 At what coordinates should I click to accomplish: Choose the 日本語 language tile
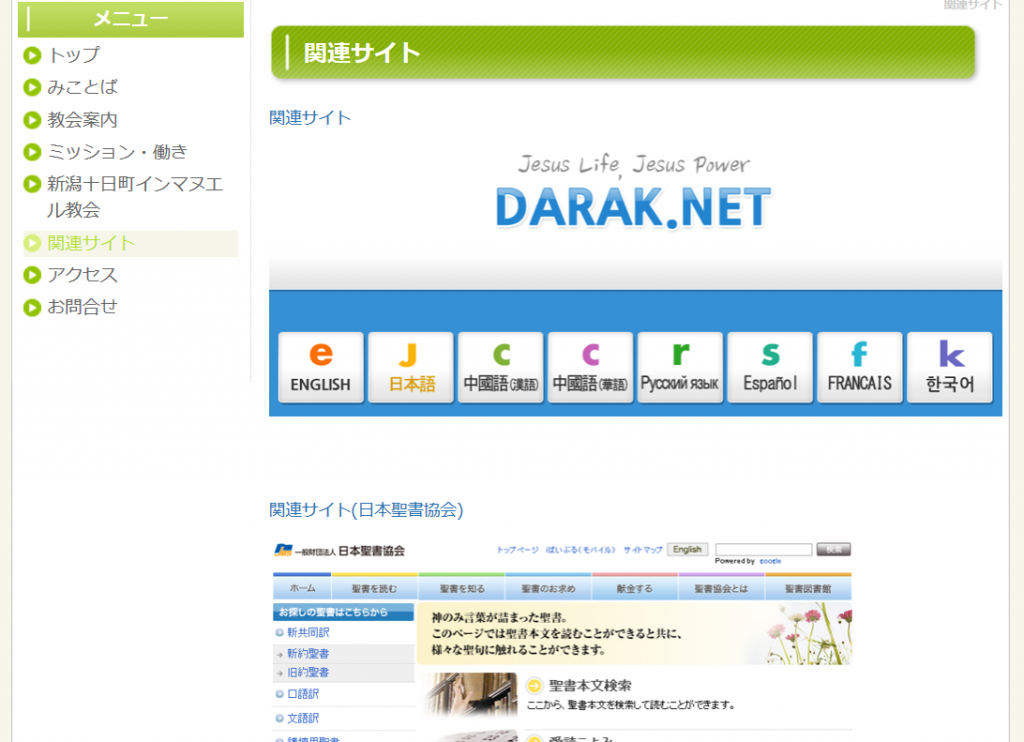point(411,367)
